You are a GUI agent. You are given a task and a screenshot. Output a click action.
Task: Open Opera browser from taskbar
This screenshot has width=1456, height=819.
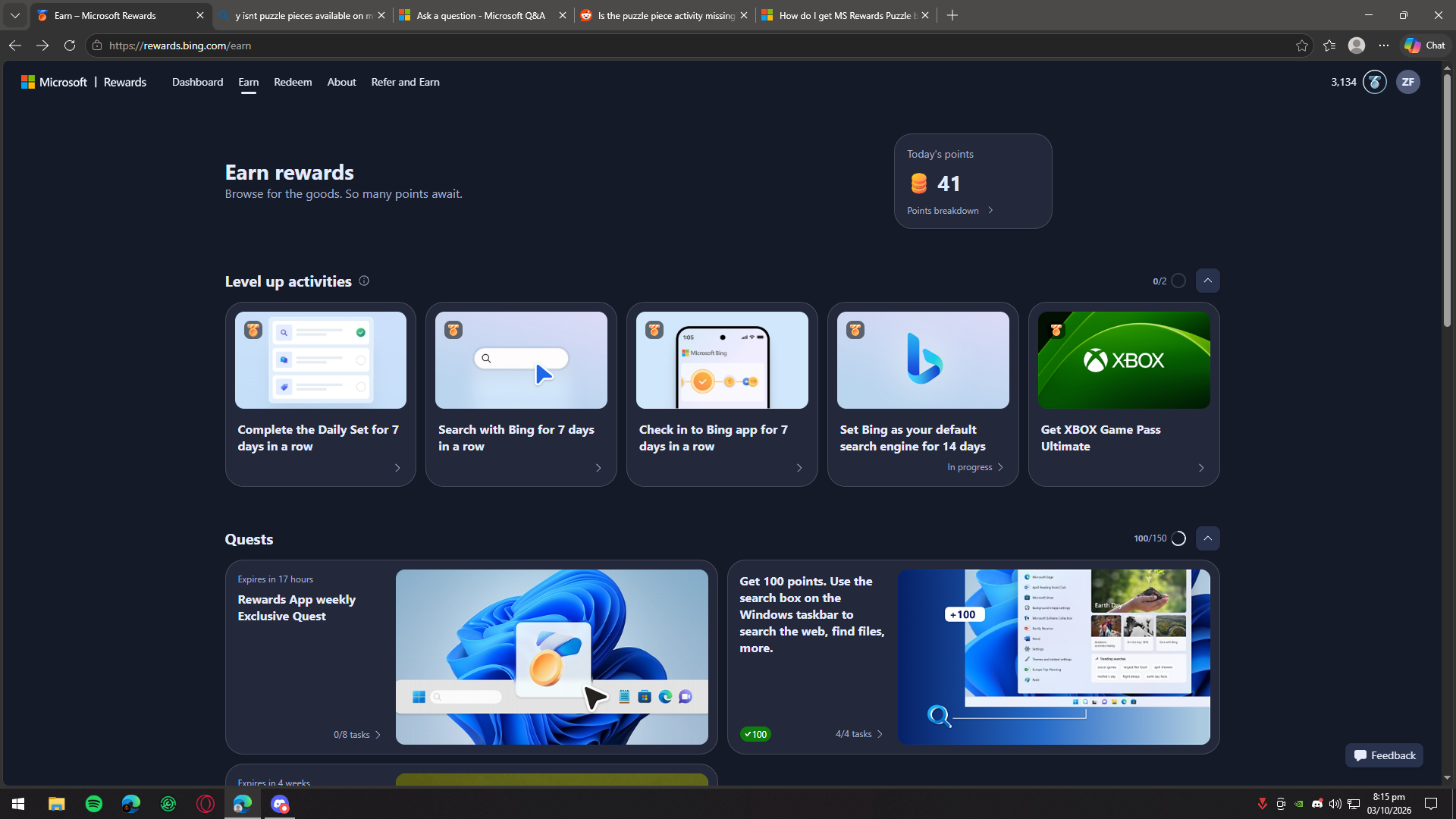click(x=206, y=804)
